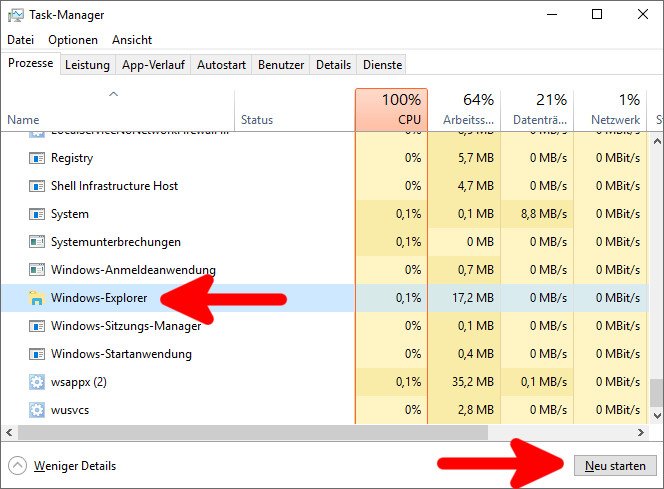This screenshot has width=664, height=489.
Task: Click the Shell Infrastructure Host icon
Action: pos(37,186)
